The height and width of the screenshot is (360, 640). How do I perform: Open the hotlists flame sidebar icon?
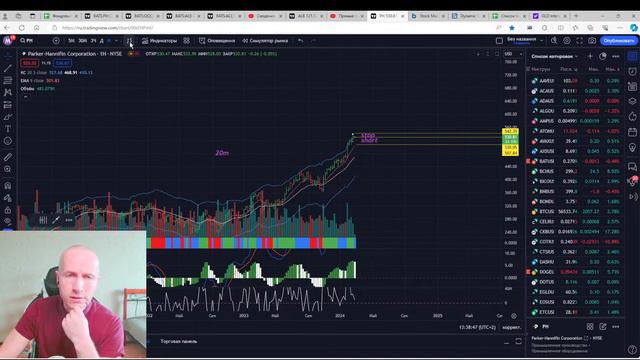pyautogui.click(x=632, y=117)
